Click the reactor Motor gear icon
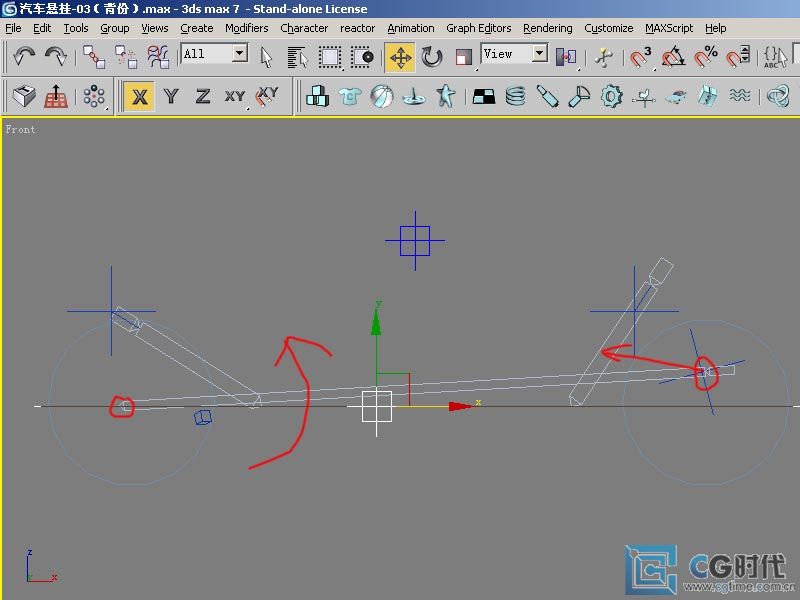Viewport: 800px width, 600px height. [x=611, y=96]
